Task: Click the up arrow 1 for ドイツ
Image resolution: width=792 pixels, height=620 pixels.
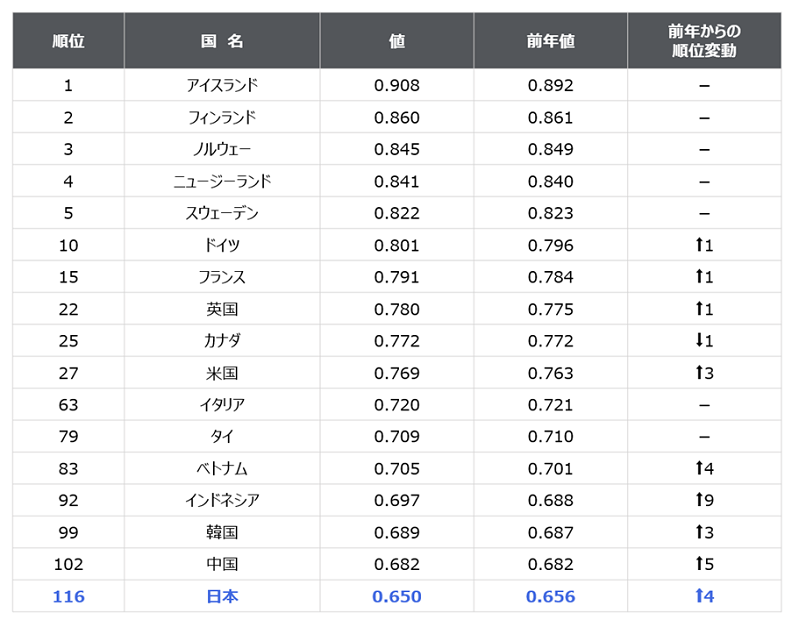Action: pos(704,245)
